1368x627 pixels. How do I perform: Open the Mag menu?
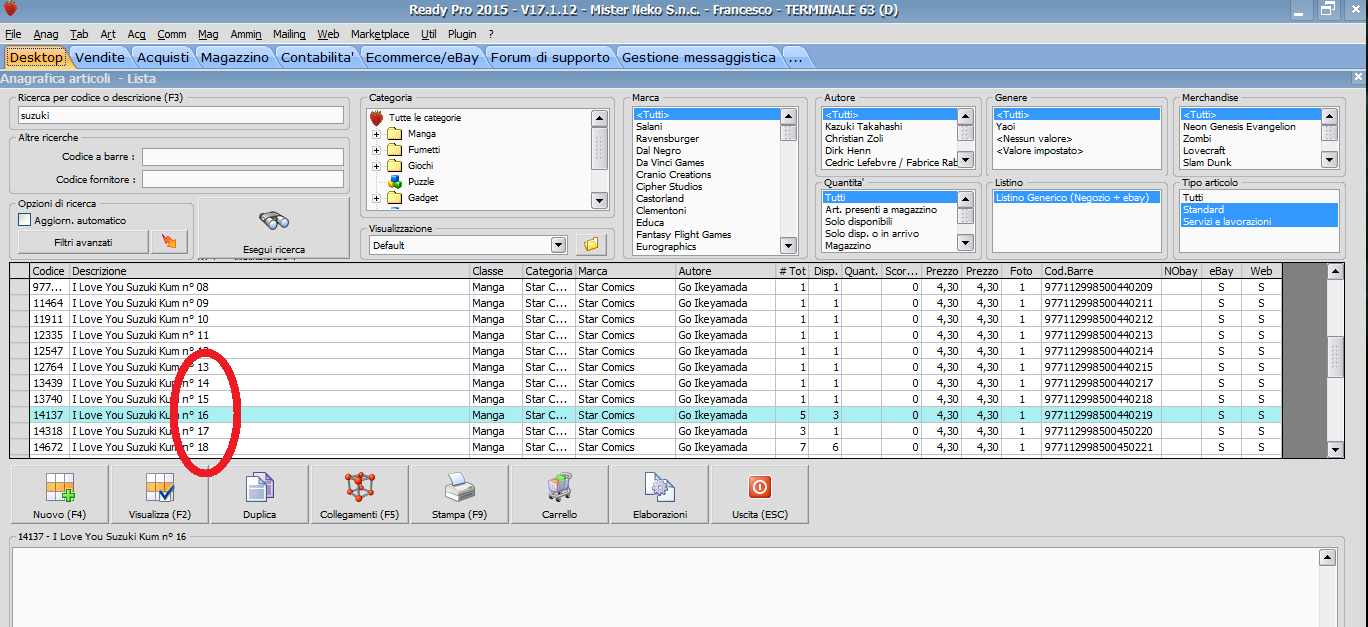click(x=208, y=34)
